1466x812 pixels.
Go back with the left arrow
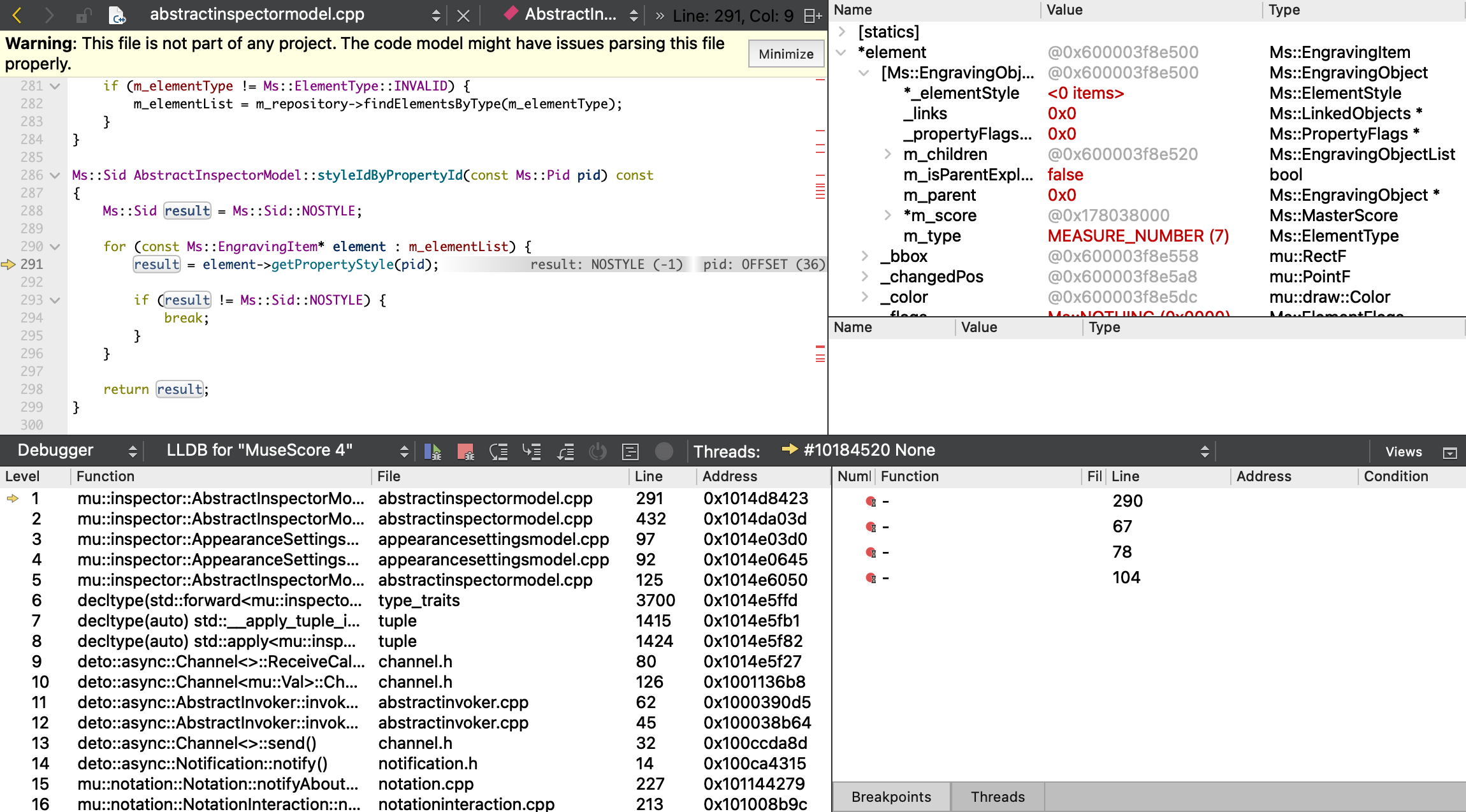point(17,15)
